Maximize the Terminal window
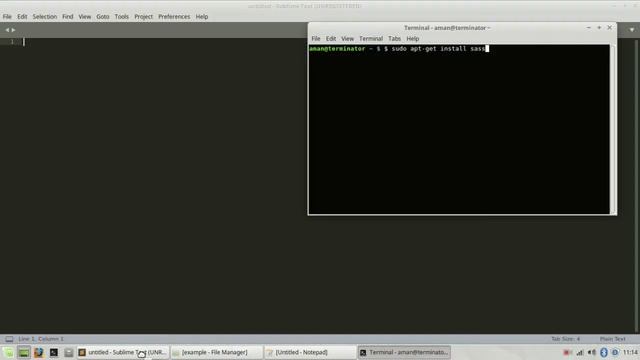 coord(599,28)
